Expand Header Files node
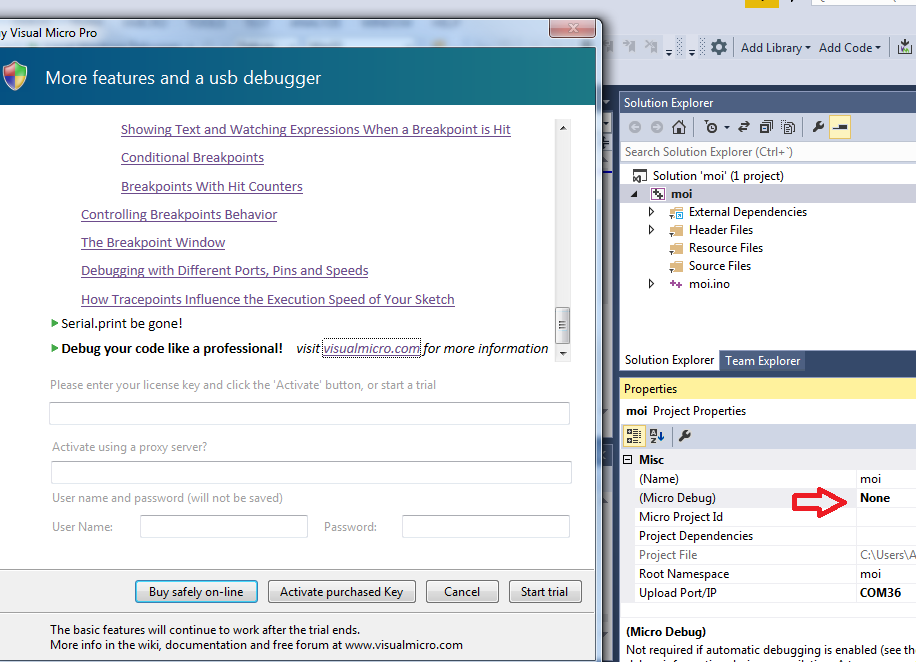The height and width of the screenshot is (662, 916). [x=651, y=230]
